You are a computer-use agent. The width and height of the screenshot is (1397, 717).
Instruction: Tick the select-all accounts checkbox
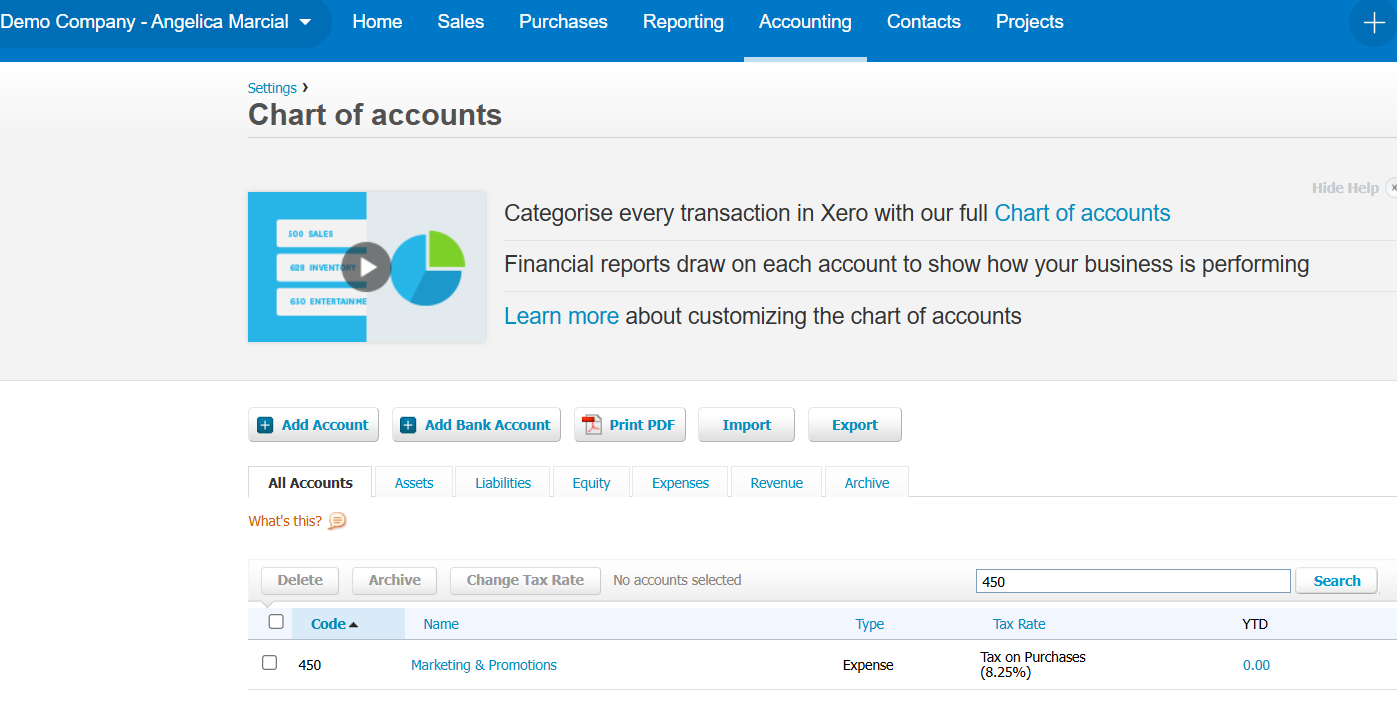click(276, 621)
